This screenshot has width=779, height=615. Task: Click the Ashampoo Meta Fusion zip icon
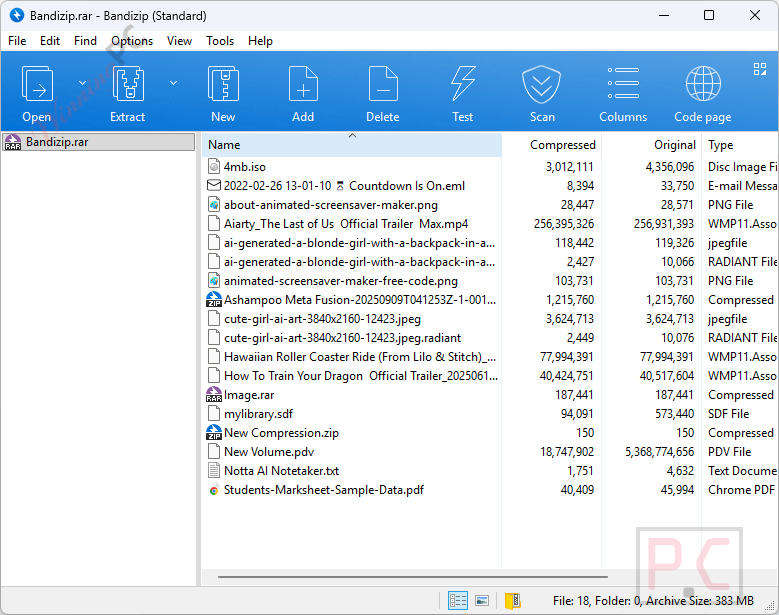coord(214,299)
